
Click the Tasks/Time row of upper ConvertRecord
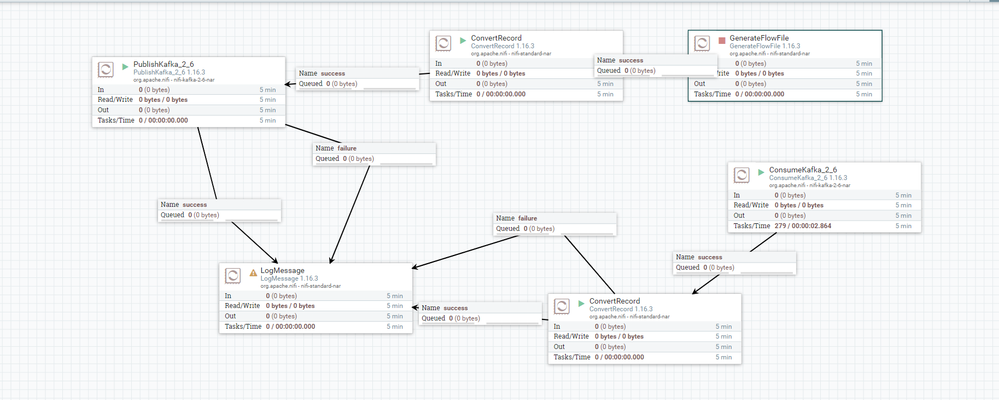coord(526,94)
